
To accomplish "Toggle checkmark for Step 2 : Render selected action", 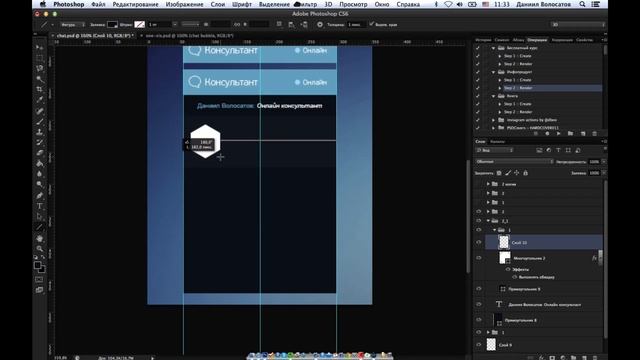I will pos(478,88).
